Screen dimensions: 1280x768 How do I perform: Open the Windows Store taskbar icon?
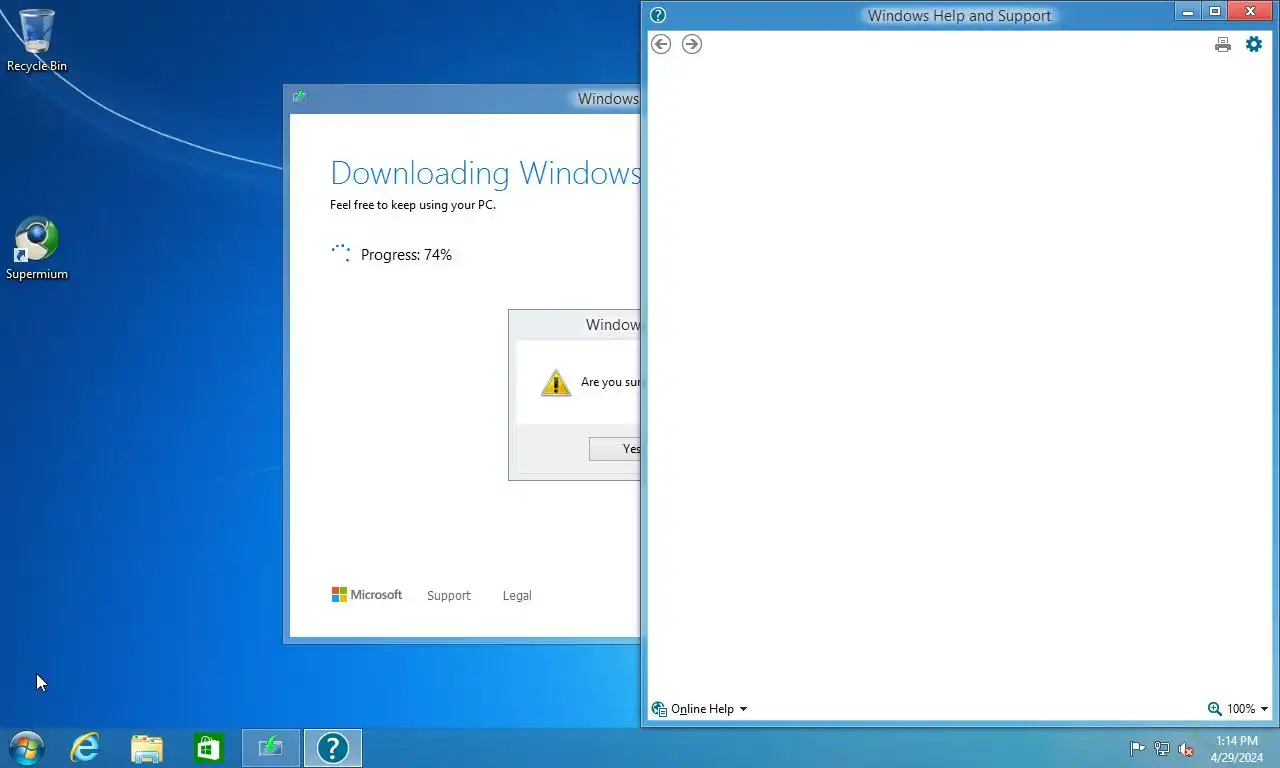(208, 748)
